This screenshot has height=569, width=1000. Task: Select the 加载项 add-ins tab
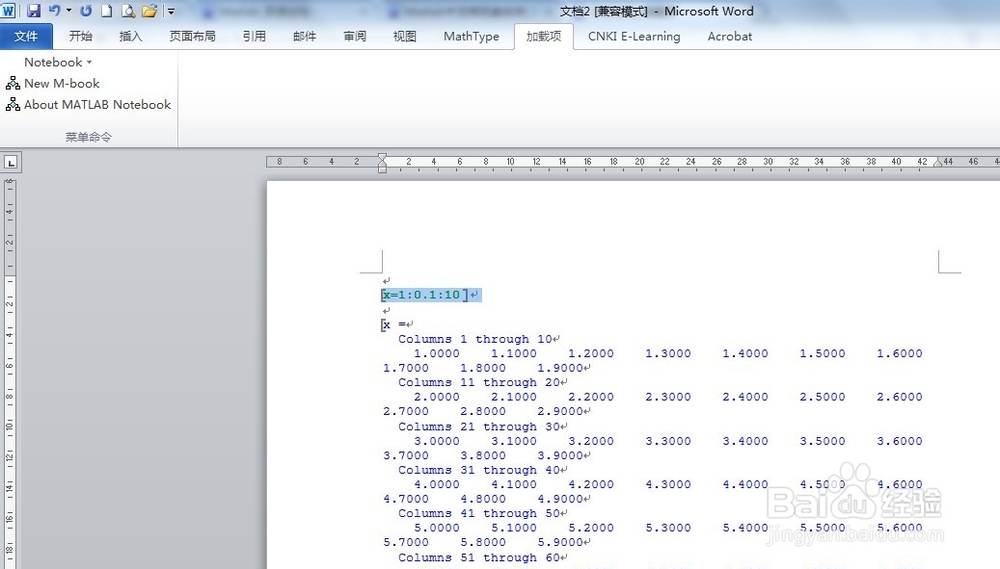coord(543,36)
